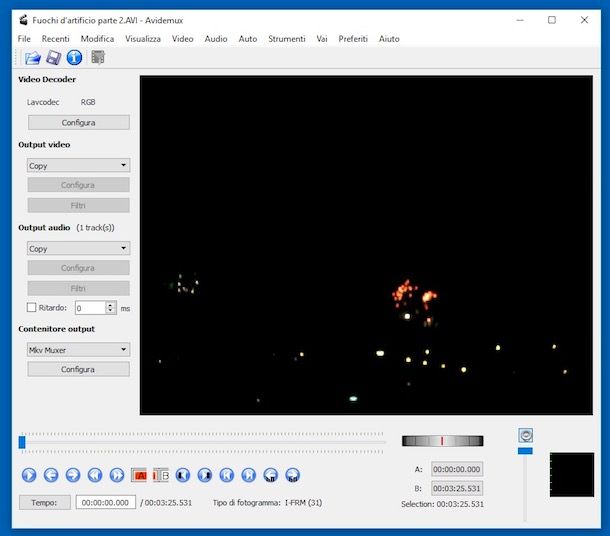Click the jog shuttle wheel control
The image size is (610, 536).
point(442,441)
